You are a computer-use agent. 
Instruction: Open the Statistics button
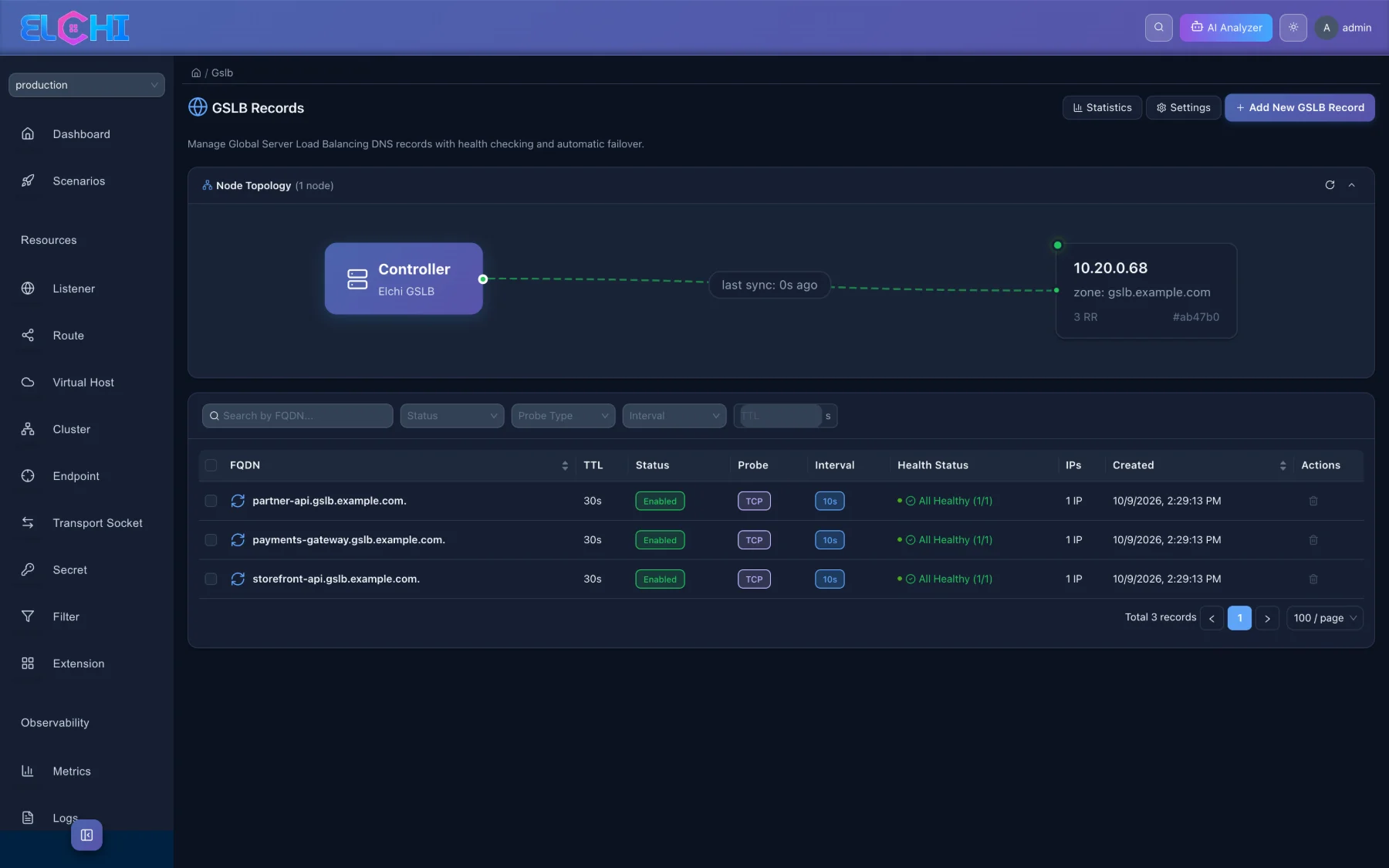pyautogui.click(x=1102, y=108)
